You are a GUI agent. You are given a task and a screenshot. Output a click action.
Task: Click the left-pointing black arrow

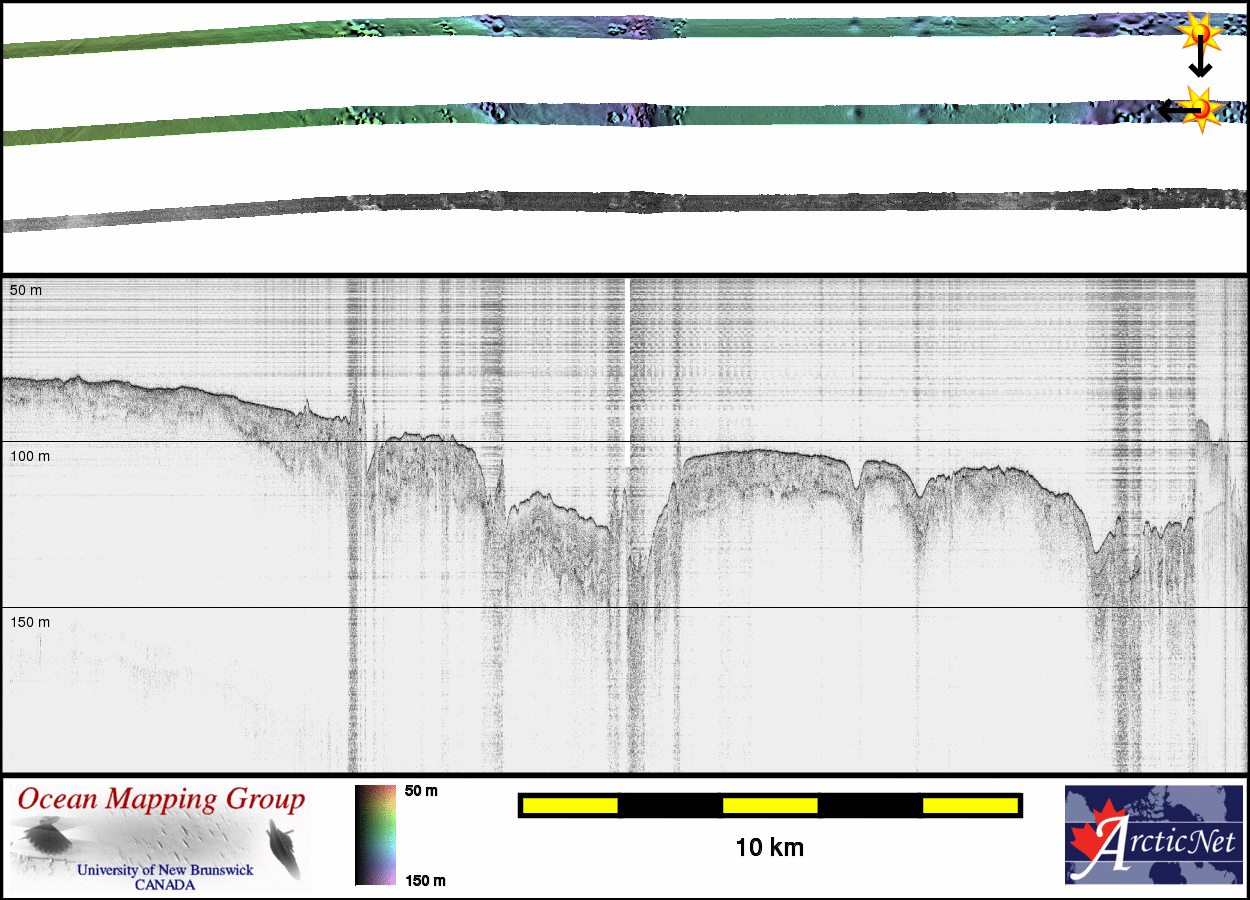click(x=1172, y=110)
